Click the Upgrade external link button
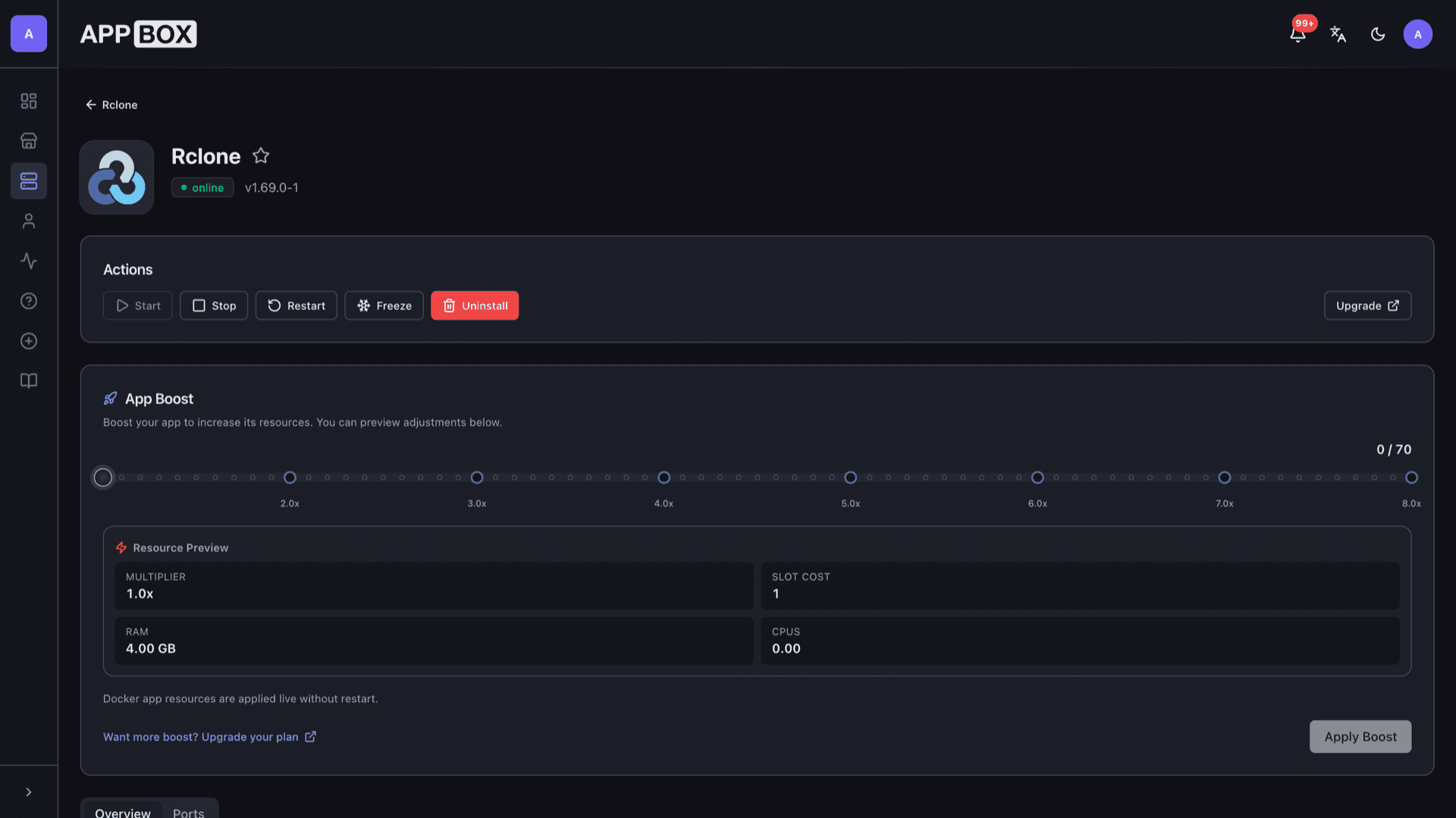The image size is (1456, 818). 1367,306
